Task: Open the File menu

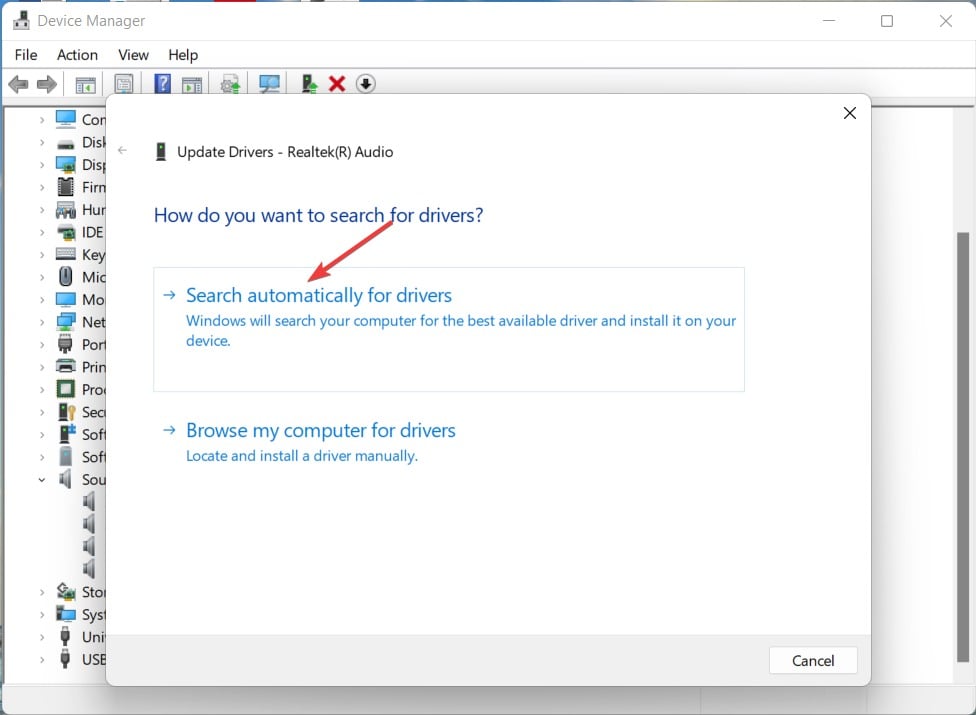Action: pos(26,55)
